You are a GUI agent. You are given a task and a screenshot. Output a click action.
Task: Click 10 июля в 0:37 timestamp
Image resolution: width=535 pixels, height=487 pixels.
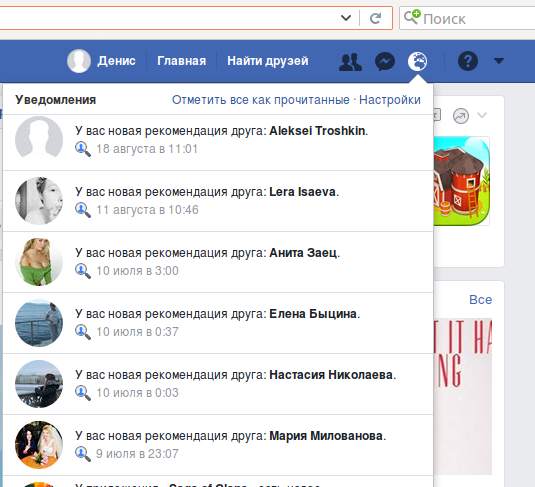pos(138,332)
